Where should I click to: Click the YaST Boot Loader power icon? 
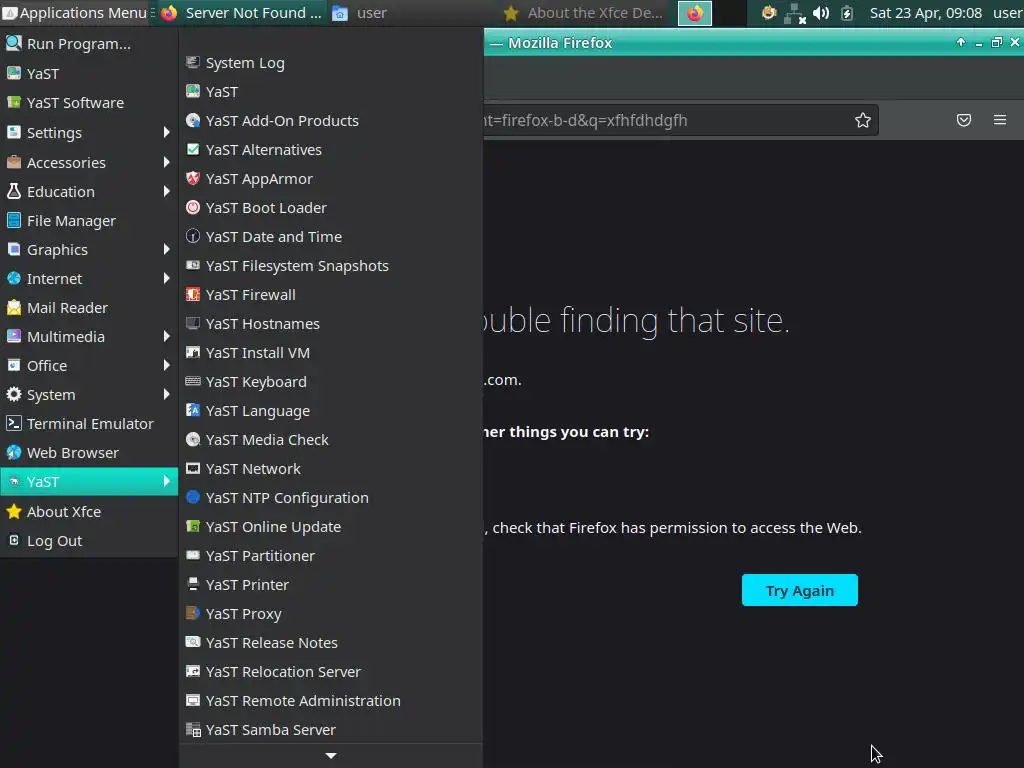point(193,208)
